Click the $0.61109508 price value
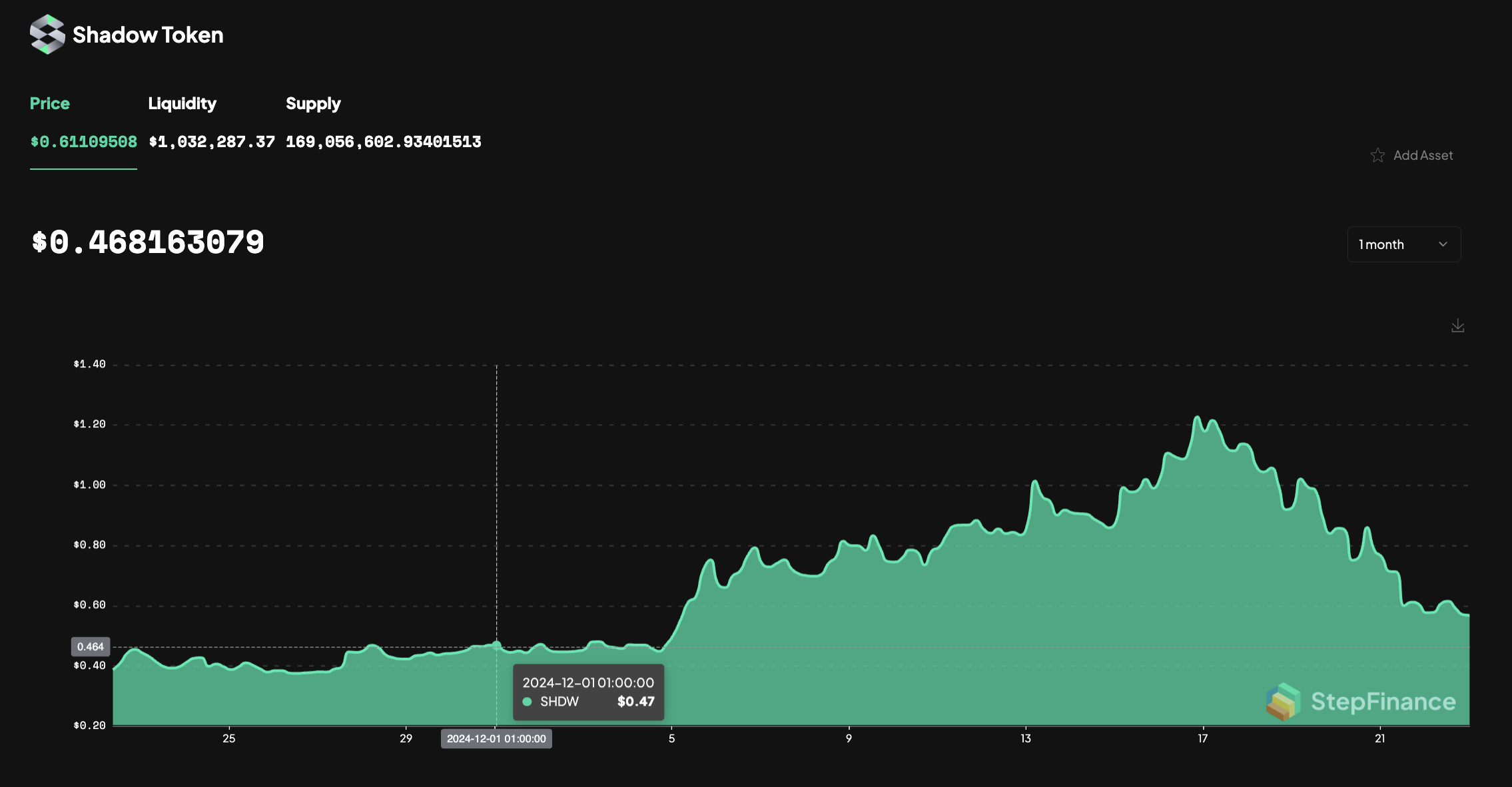Viewport: 1512px width, 787px height. pyautogui.click(x=83, y=142)
